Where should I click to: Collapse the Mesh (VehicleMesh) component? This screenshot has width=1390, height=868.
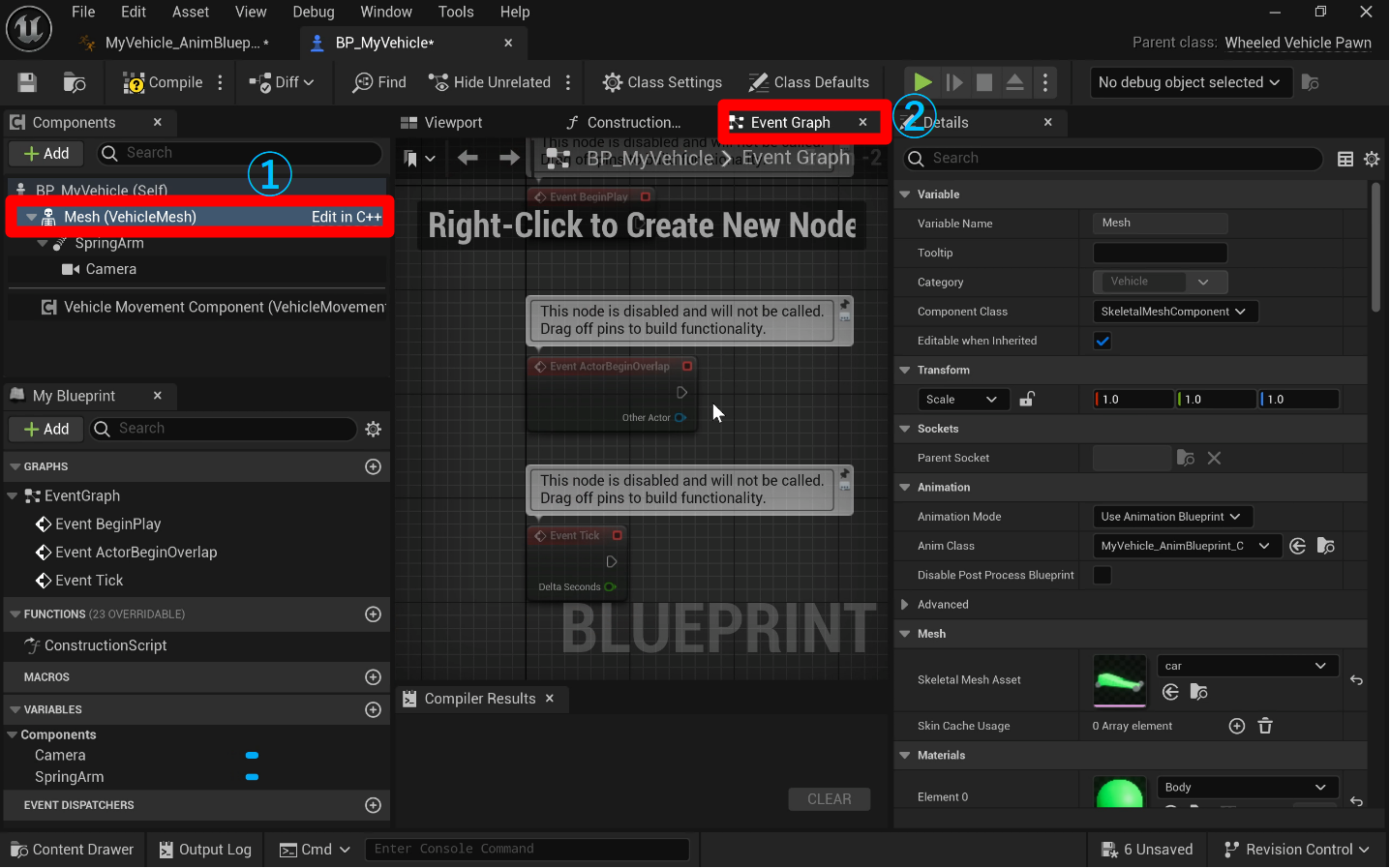point(32,217)
